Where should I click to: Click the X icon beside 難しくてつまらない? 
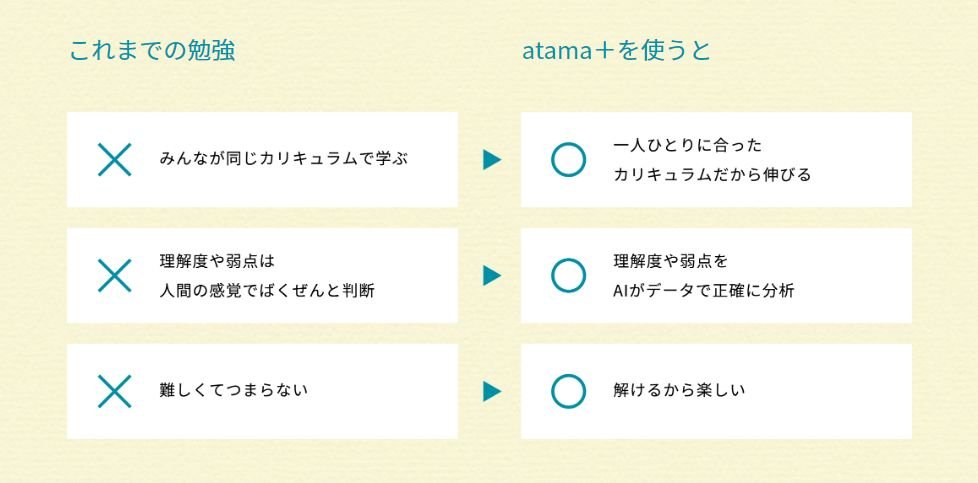pyautogui.click(x=115, y=391)
